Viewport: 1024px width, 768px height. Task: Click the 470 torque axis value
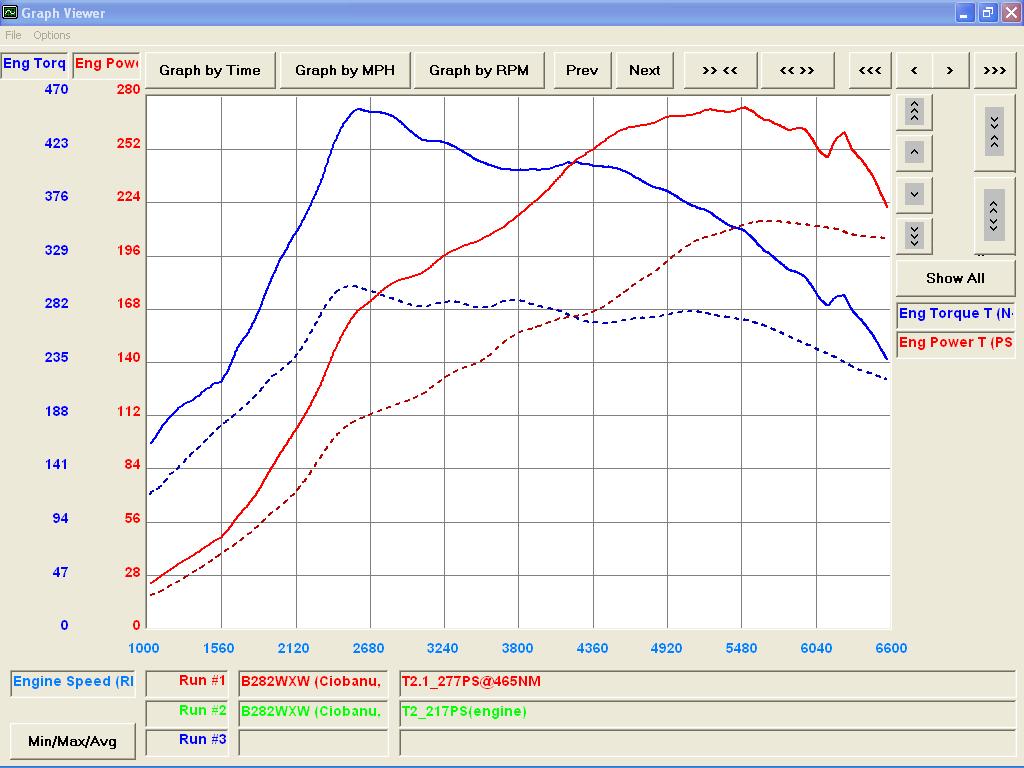click(56, 89)
